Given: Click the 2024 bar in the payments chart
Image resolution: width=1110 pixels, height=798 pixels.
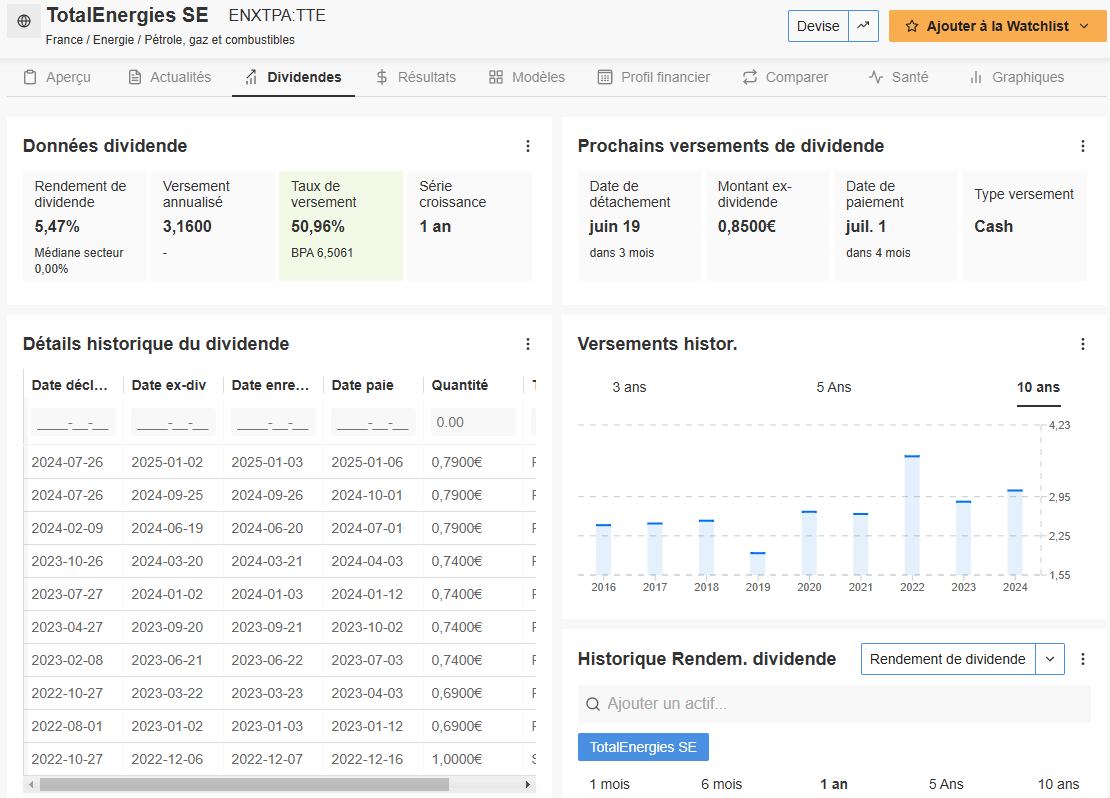Looking at the screenshot, I should 1014,532.
